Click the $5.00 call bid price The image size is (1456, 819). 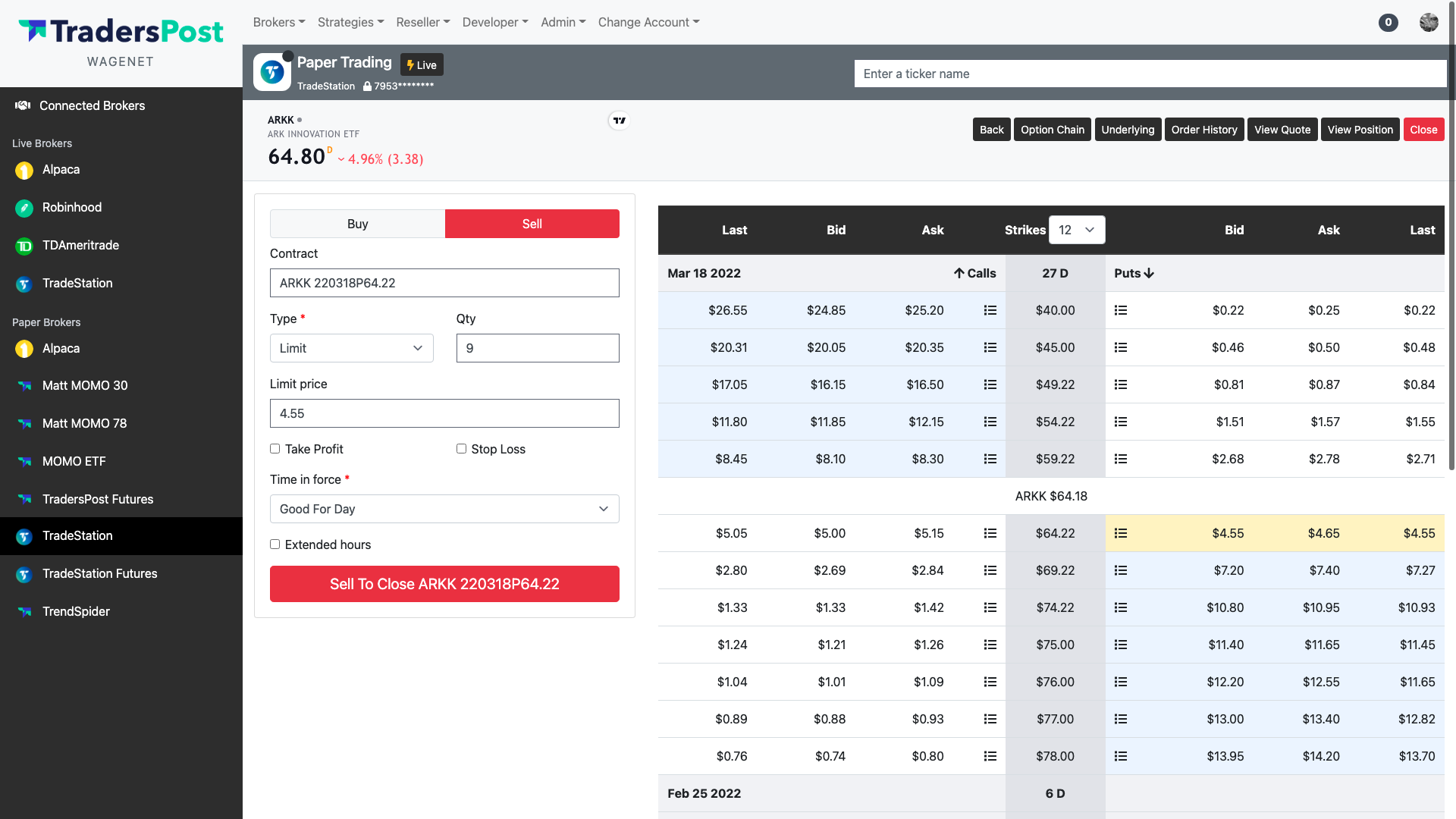click(830, 533)
